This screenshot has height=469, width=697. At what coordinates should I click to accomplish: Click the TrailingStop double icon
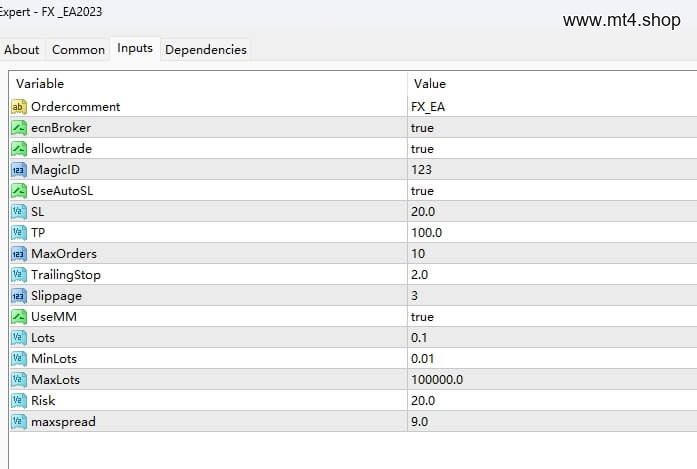(x=19, y=275)
